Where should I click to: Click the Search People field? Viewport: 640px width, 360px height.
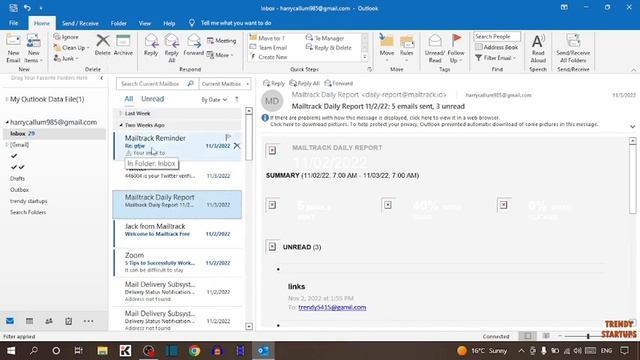tap(497, 36)
